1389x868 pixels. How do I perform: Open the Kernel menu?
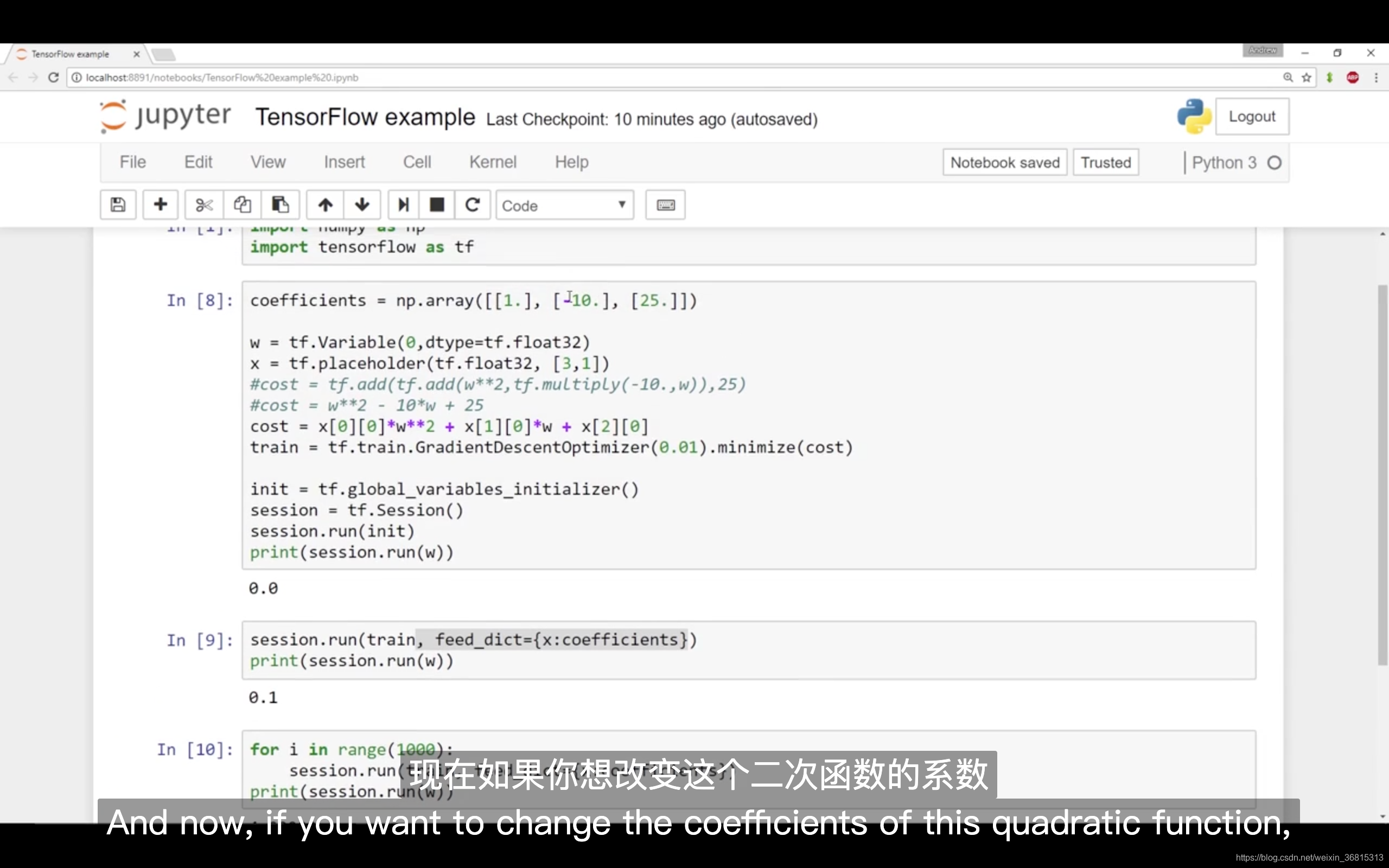coord(493,162)
